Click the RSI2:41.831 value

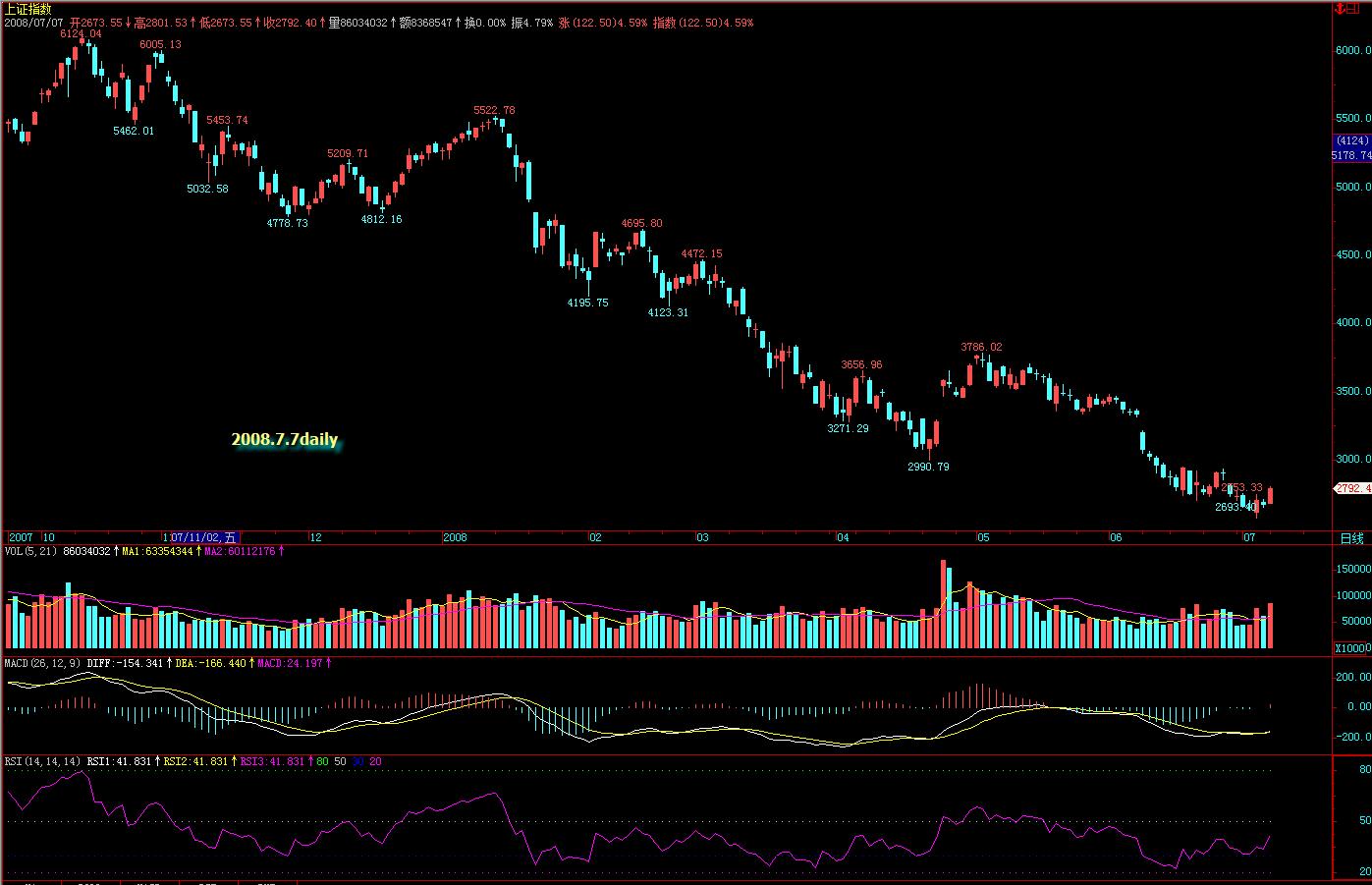(x=195, y=761)
